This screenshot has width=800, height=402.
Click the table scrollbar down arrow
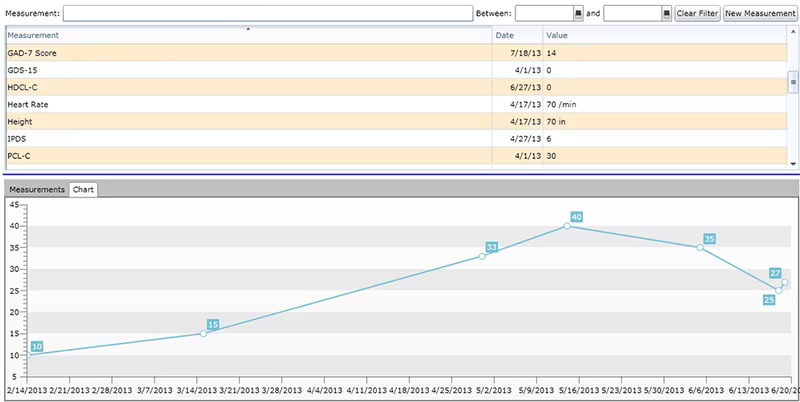click(793, 164)
